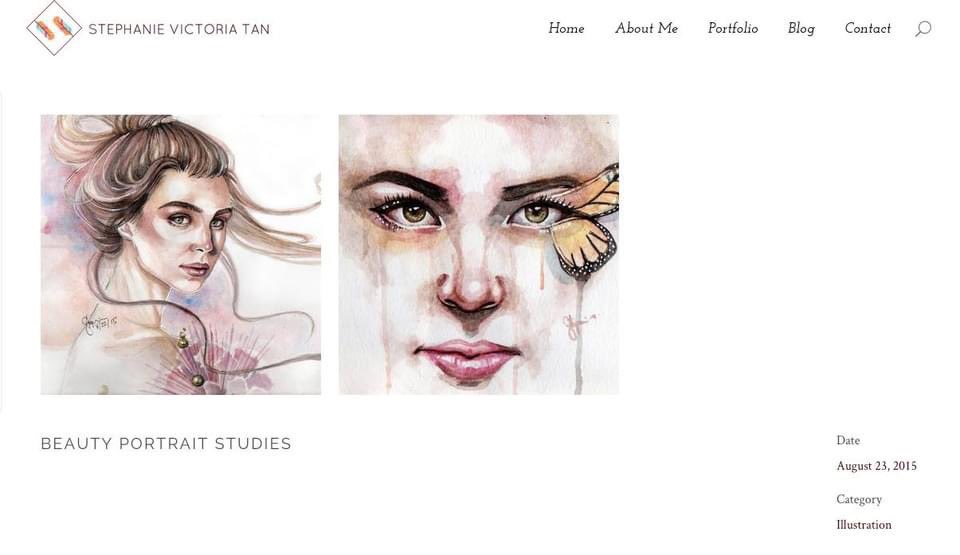View the woman with bun portrait
Viewport: 960px width, 555px height.
(x=181, y=254)
